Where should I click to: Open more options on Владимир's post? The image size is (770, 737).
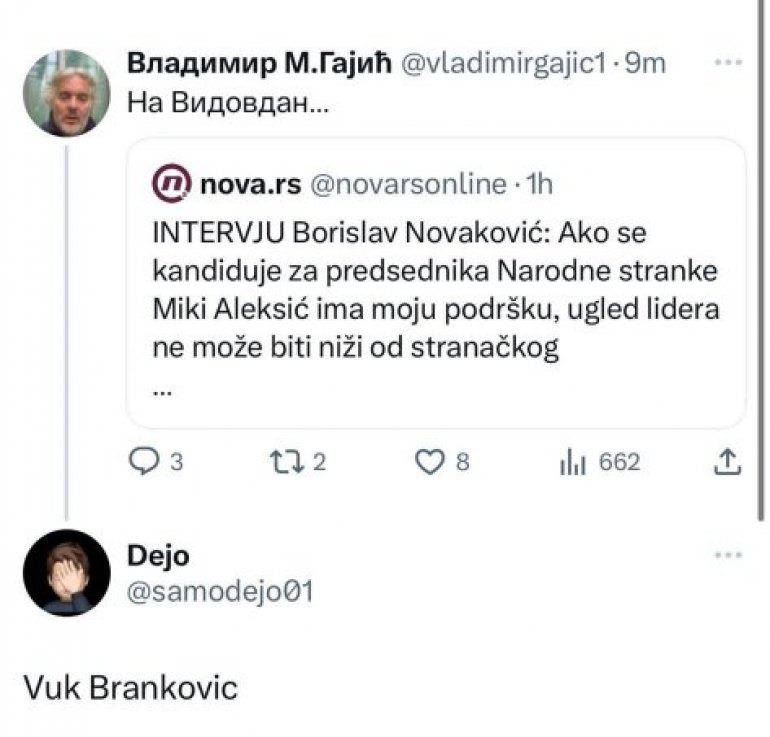[729, 62]
